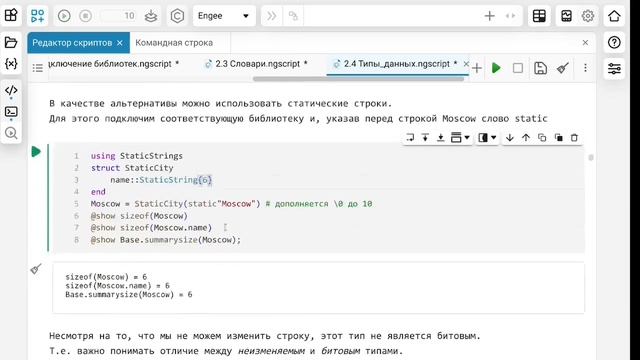Click code line 'name::StaticString{6}'
This screenshot has height=360, width=640.
tap(161, 180)
